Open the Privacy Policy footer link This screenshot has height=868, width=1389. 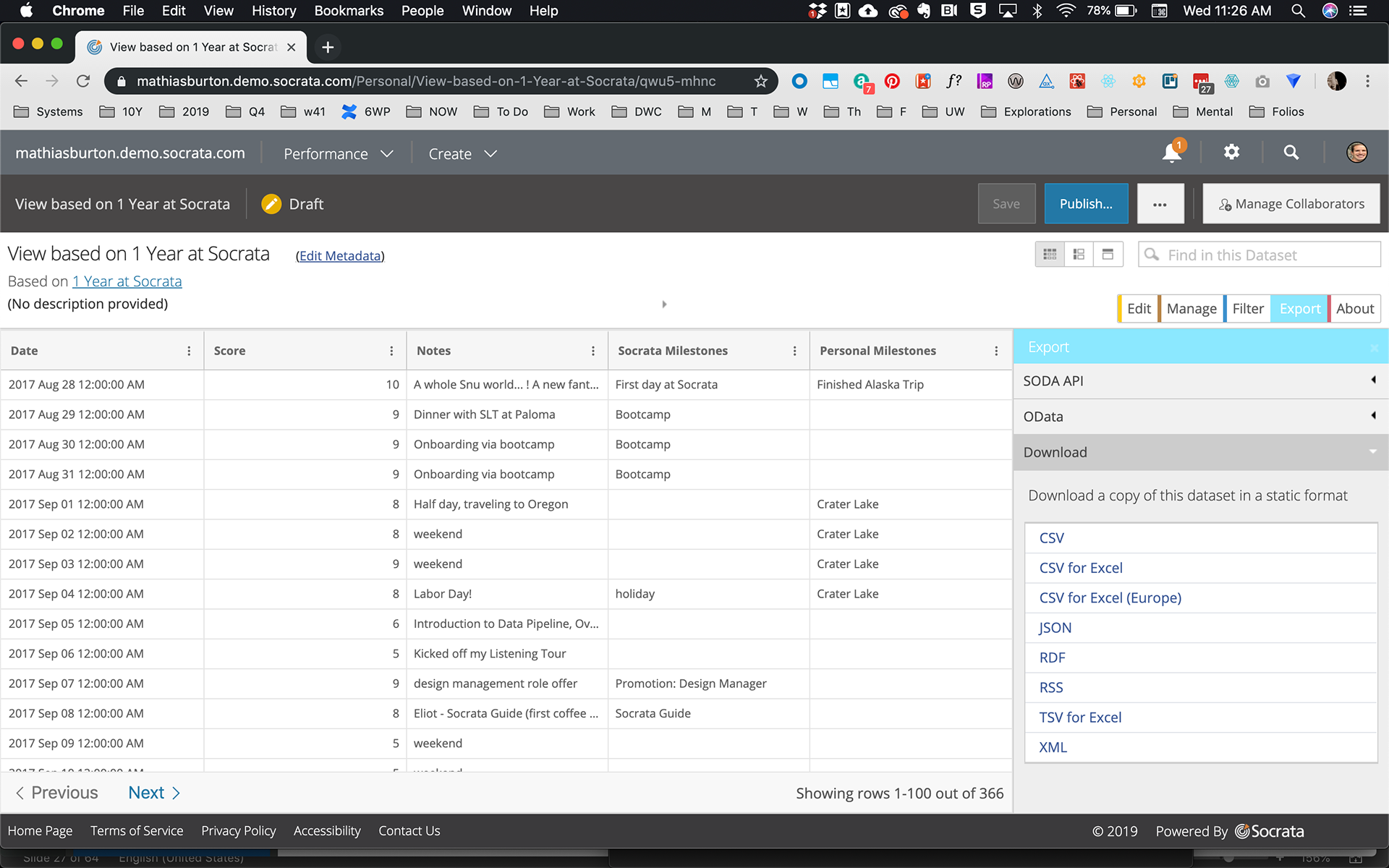239,830
